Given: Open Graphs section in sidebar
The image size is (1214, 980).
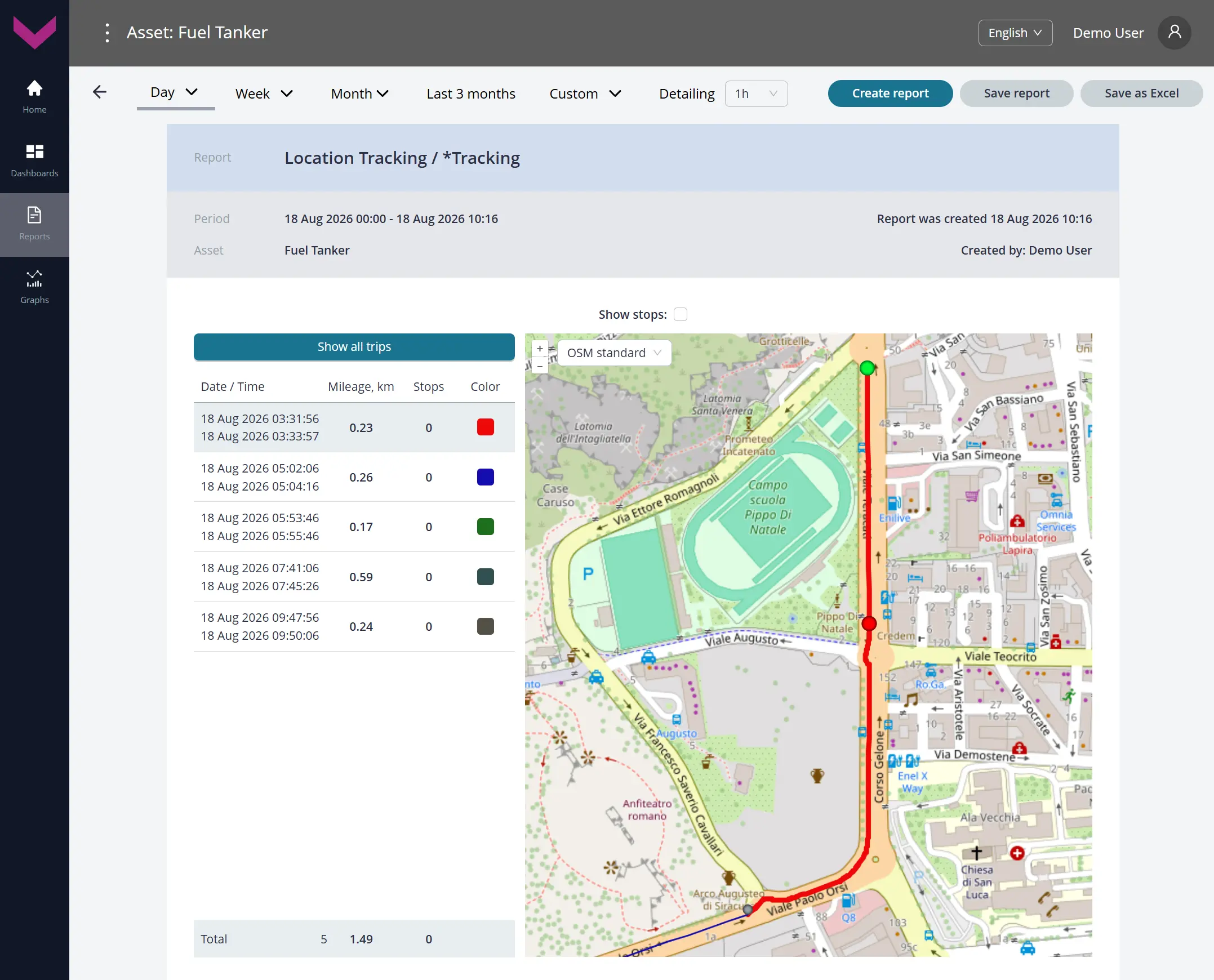Looking at the screenshot, I should point(34,287).
